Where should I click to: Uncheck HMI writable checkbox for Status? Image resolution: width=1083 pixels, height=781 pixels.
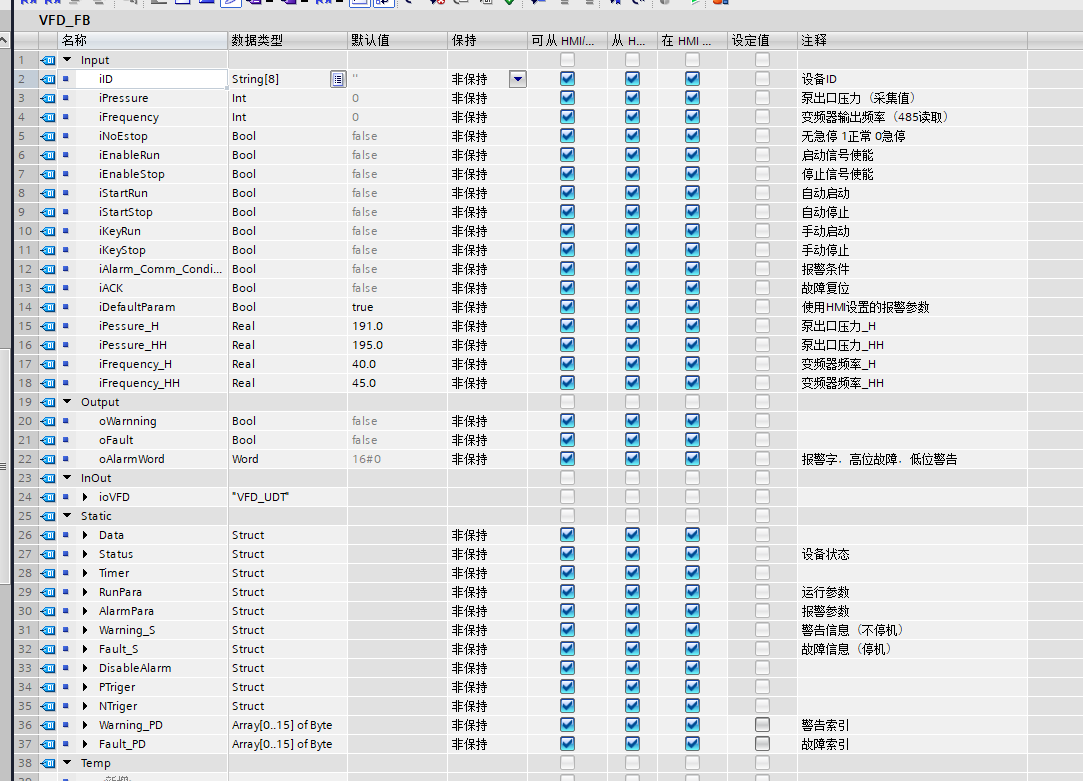(x=632, y=554)
